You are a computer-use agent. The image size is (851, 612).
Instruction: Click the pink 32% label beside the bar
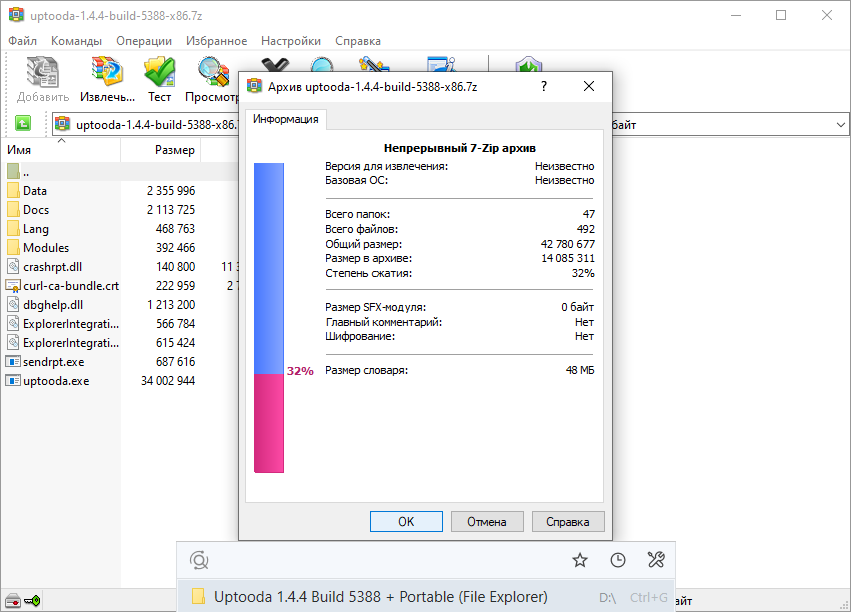300,371
